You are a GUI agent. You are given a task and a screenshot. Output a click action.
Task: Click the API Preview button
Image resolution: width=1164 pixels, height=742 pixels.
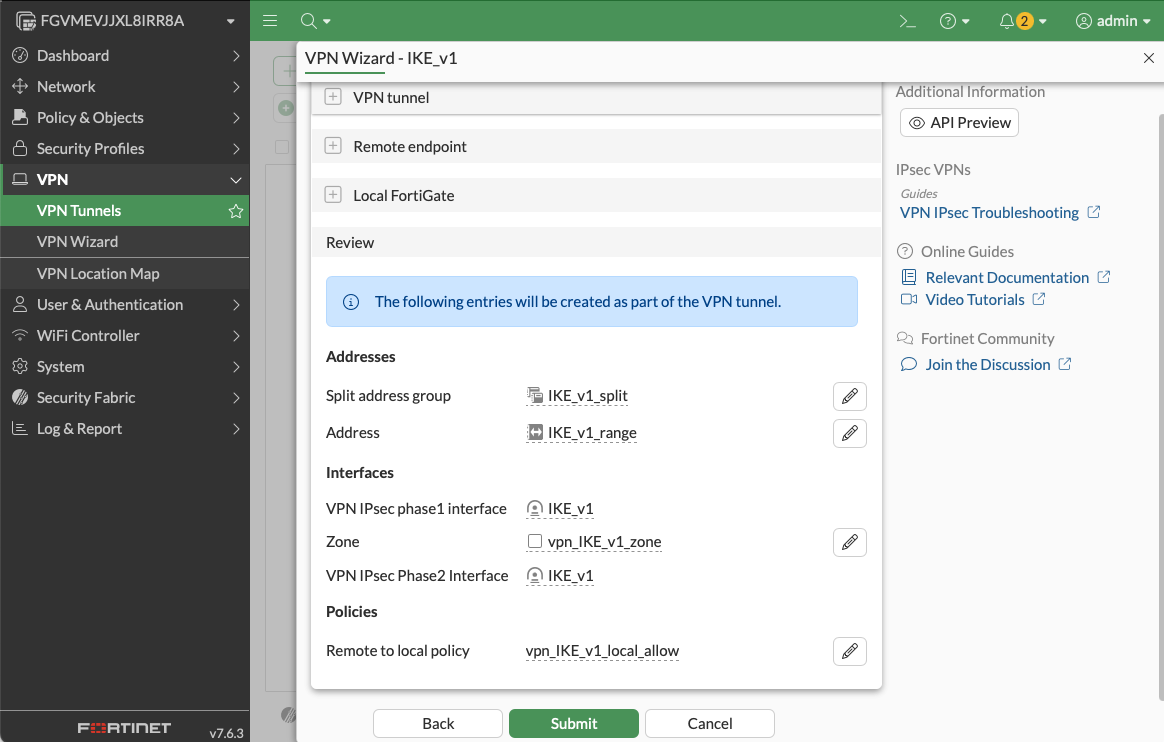[x=959, y=123]
